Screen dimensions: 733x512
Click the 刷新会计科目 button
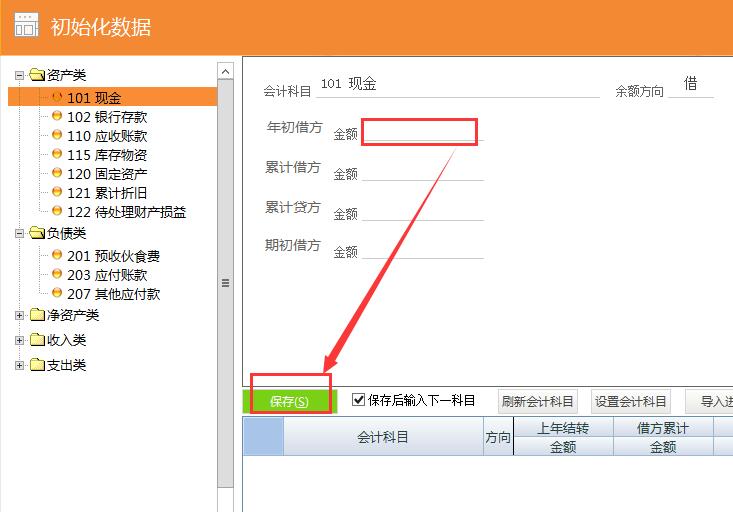(538, 402)
